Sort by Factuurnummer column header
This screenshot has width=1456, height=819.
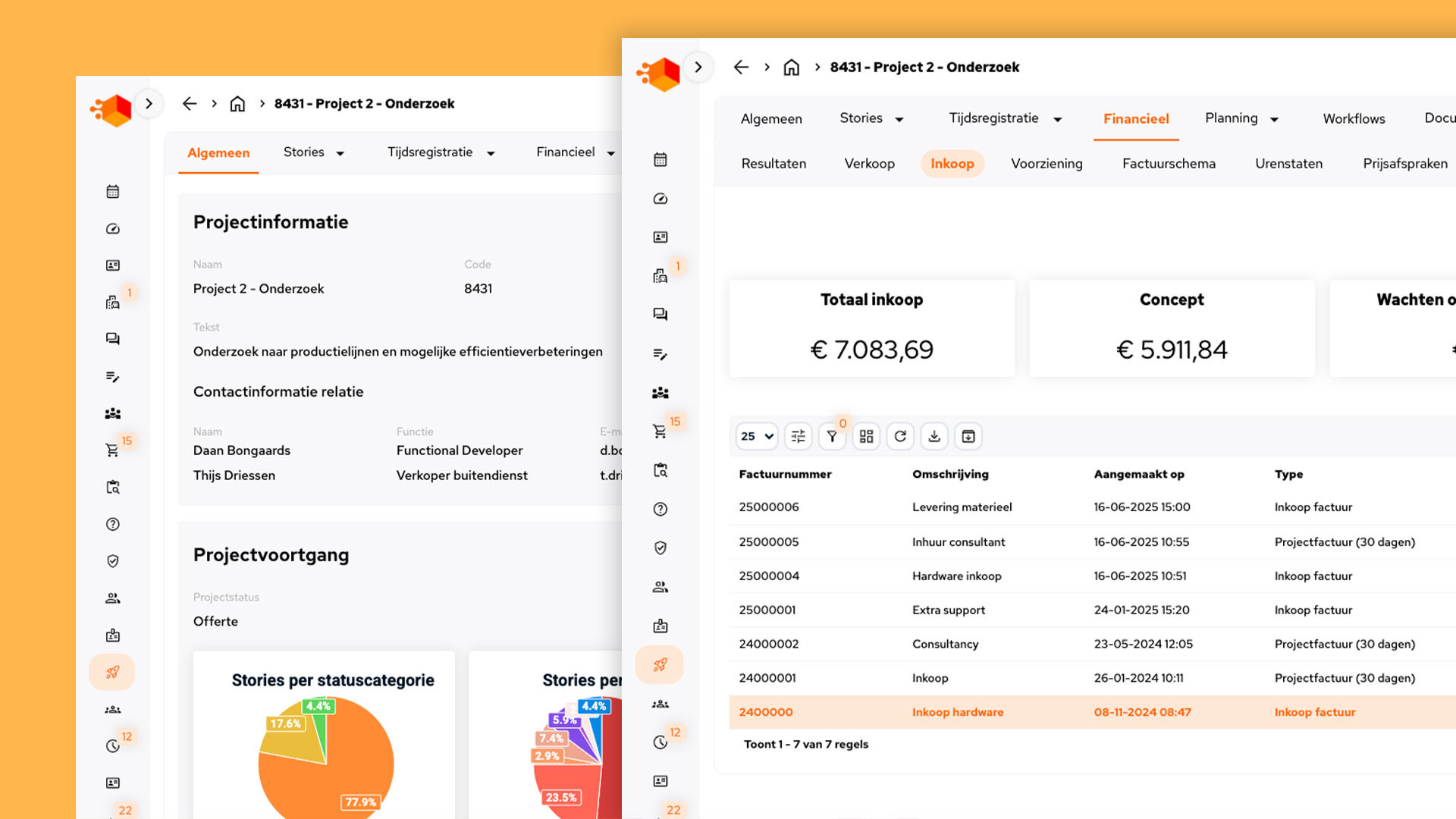[x=785, y=474]
